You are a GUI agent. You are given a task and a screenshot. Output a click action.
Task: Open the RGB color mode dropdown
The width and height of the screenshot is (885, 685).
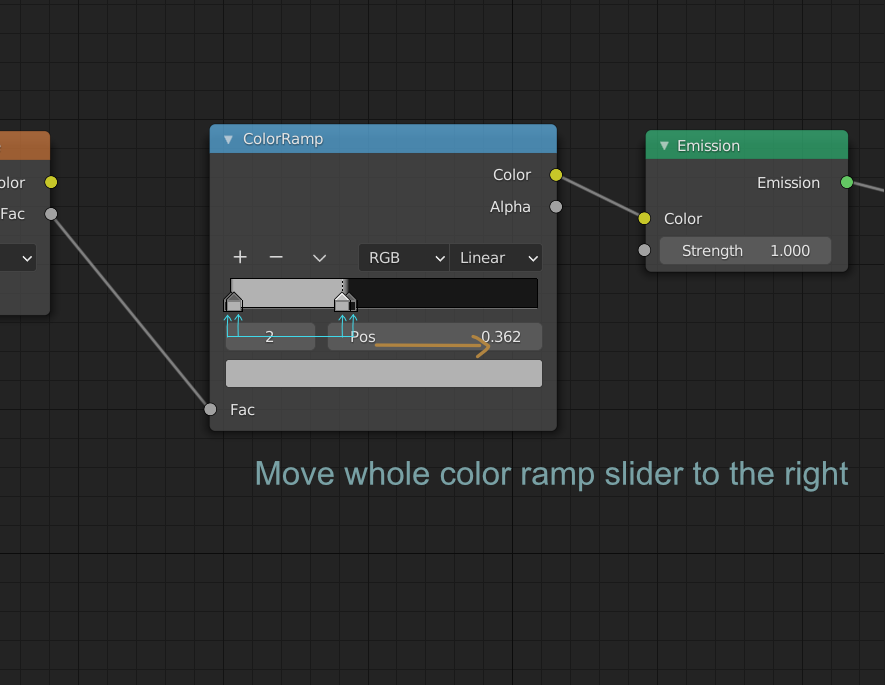coord(404,258)
